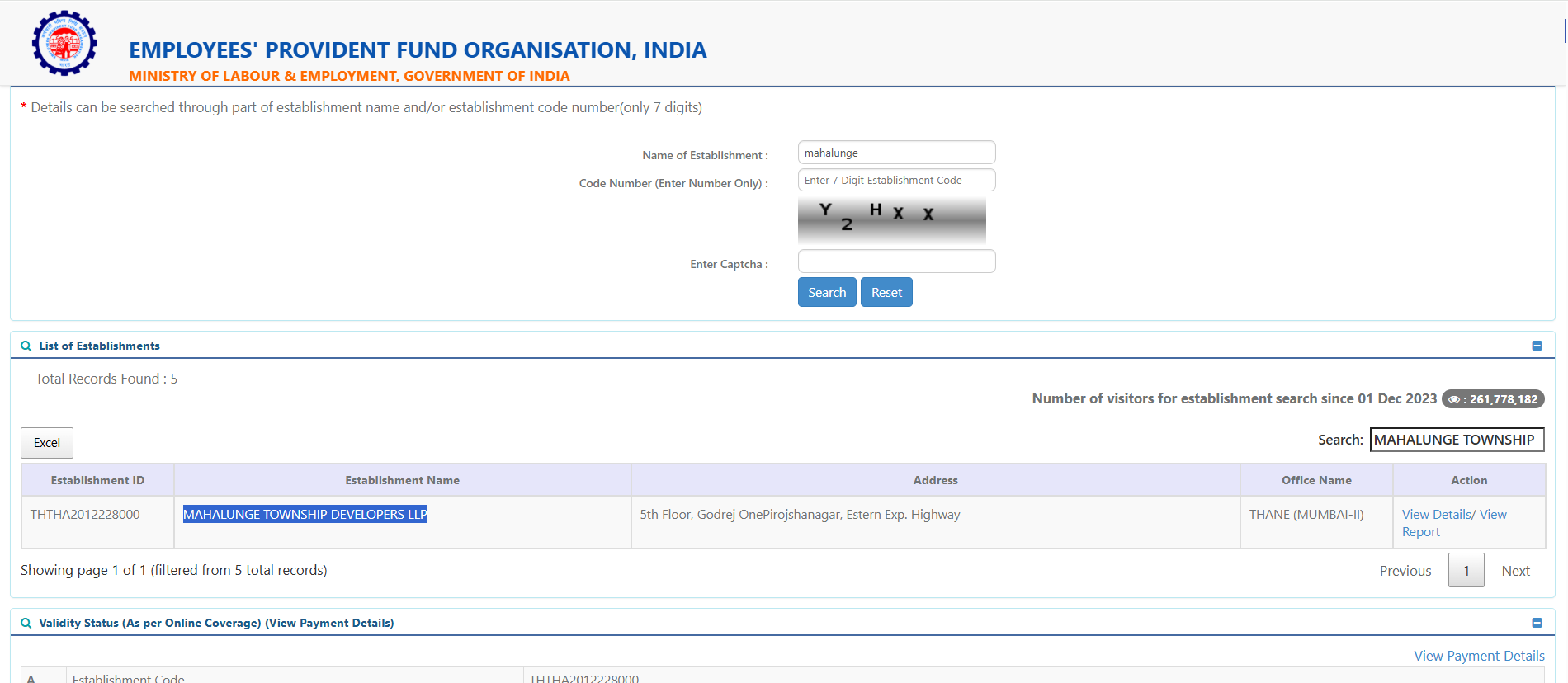Click the 7 digit establishment code field

click(896, 180)
